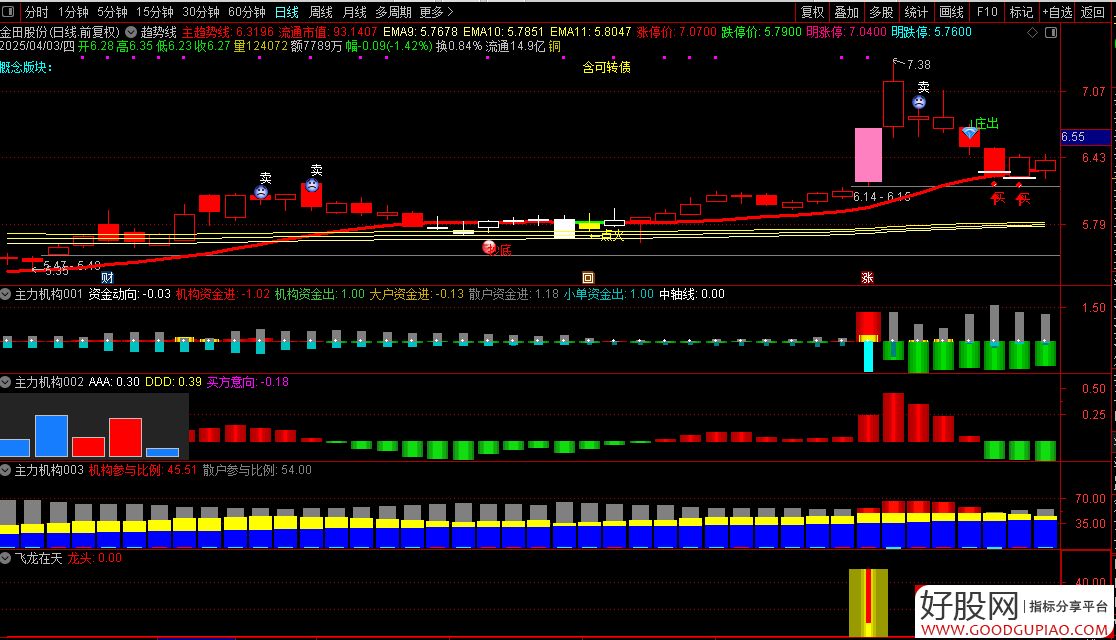The image size is (1116, 640).
Task: Click the tall red 主力机构002 histogram bar
Action: pyautogui.click(x=893, y=417)
